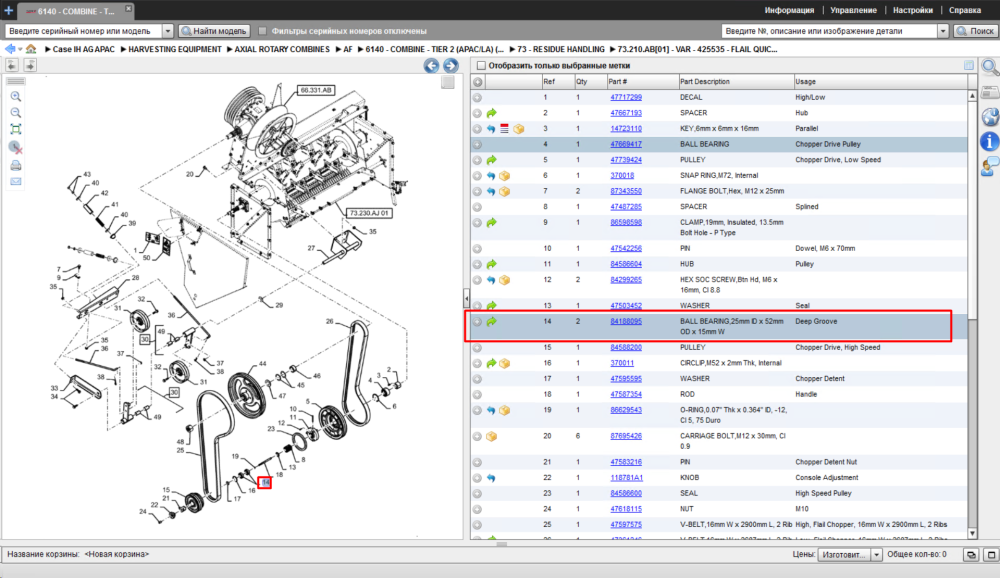Expand the panel using right-arrow panel button
This screenshot has height=578, width=1000.
click(x=30, y=65)
